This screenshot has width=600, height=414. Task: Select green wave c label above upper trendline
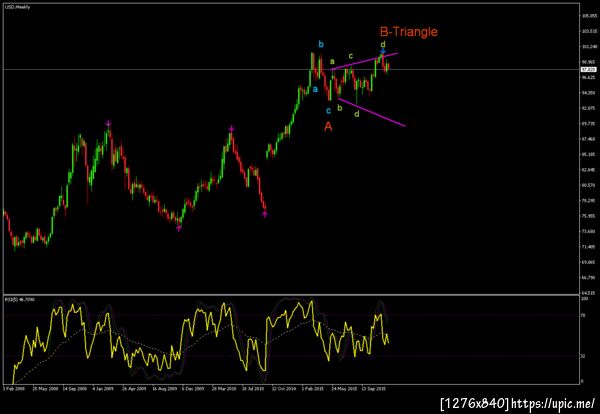click(x=351, y=56)
